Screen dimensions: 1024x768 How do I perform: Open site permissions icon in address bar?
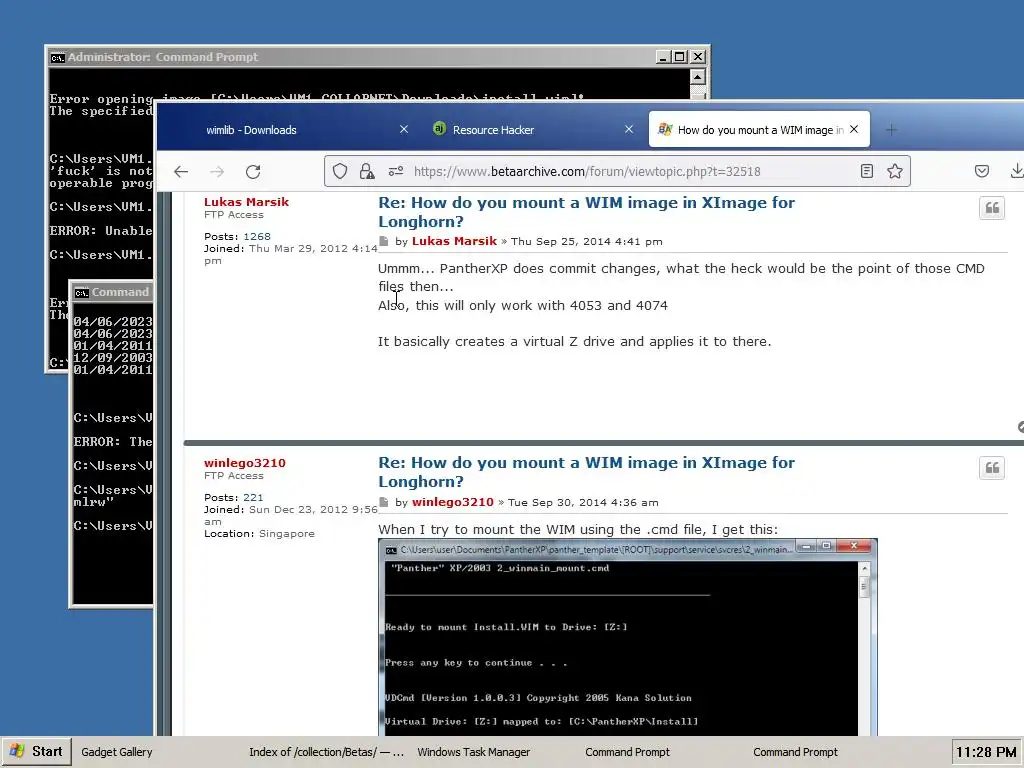(396, 172)
